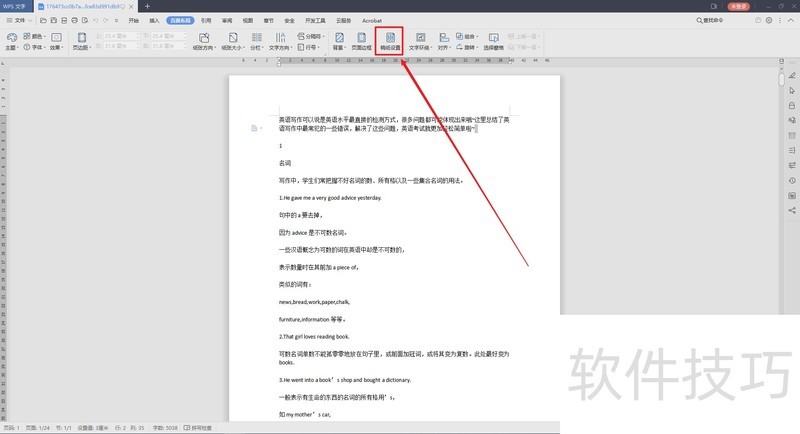Switch to the Cloud Services (云服务) tab

click(343, 20)
